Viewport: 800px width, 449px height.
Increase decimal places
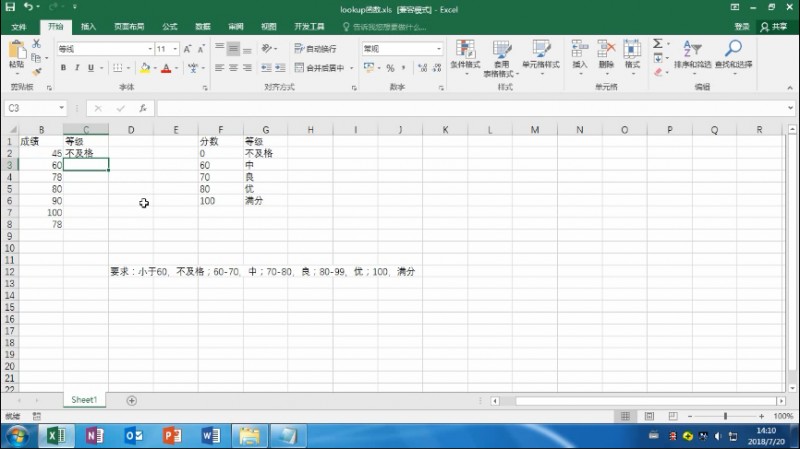(x=422, y=68)
